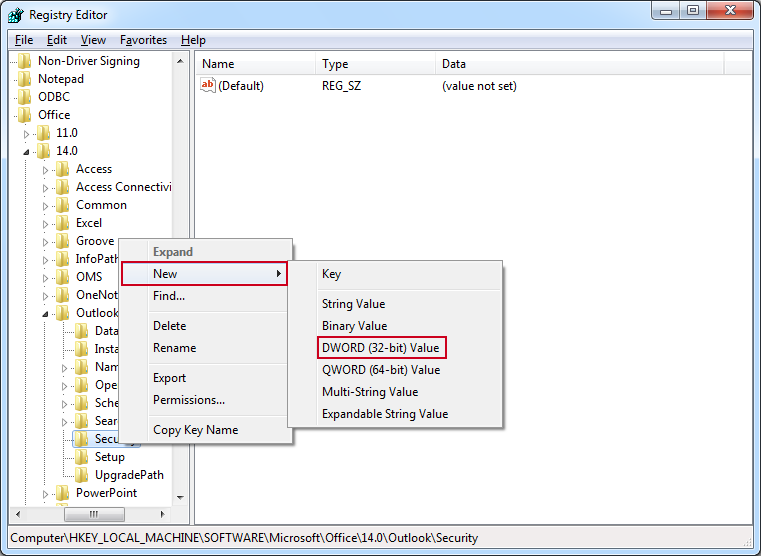Click Delete in the context menu
The image size is (761, 556).
(x=169, y=326)
